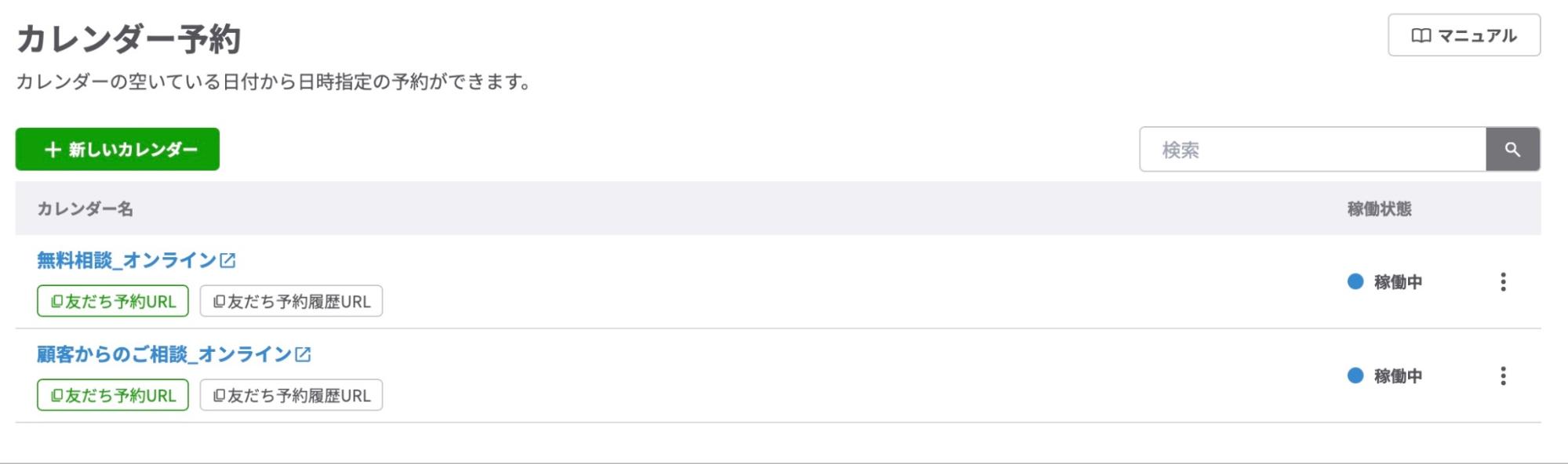Click the カレンダー名 column header

coord(85,208)
